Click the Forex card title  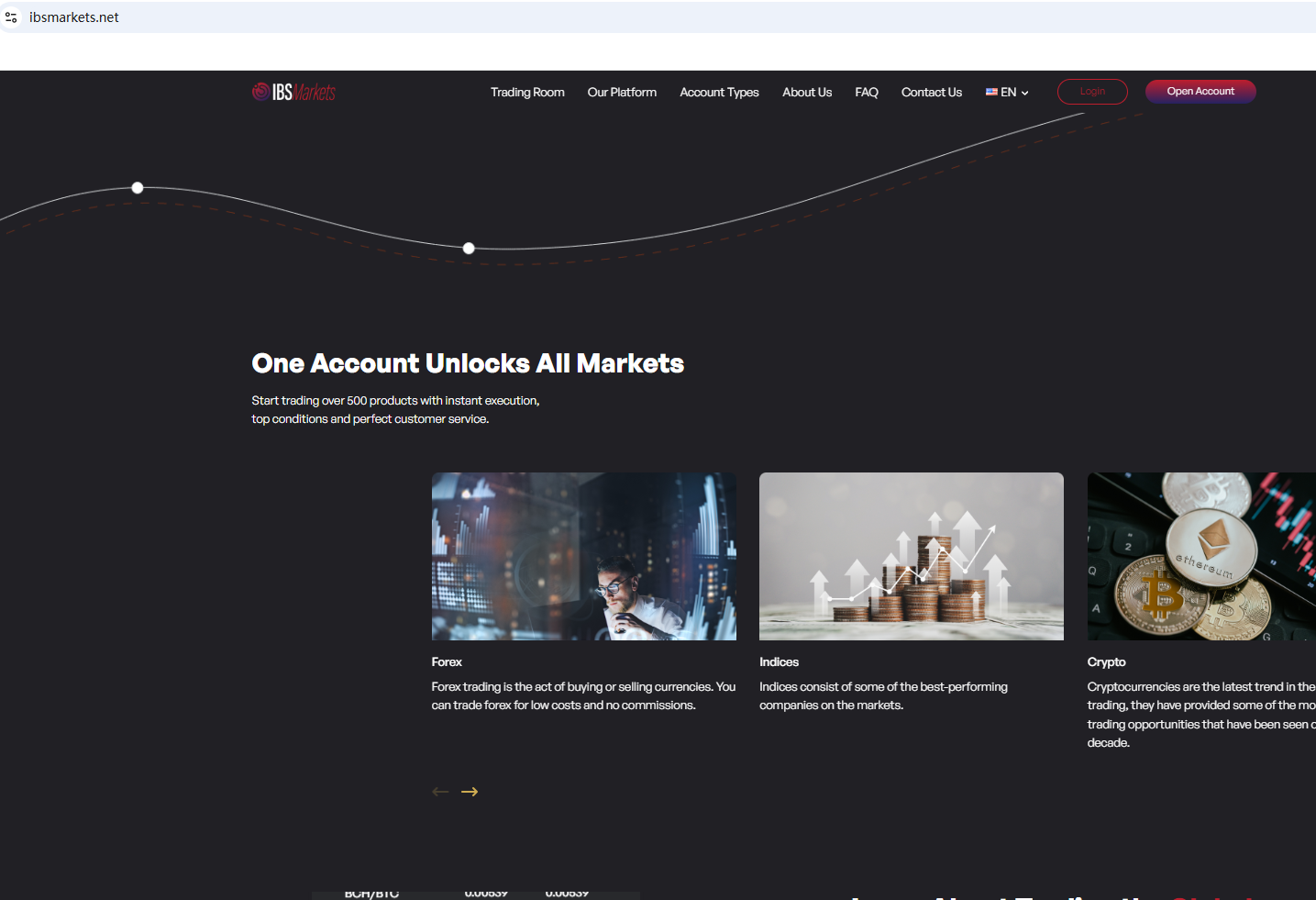click(447, 661)
